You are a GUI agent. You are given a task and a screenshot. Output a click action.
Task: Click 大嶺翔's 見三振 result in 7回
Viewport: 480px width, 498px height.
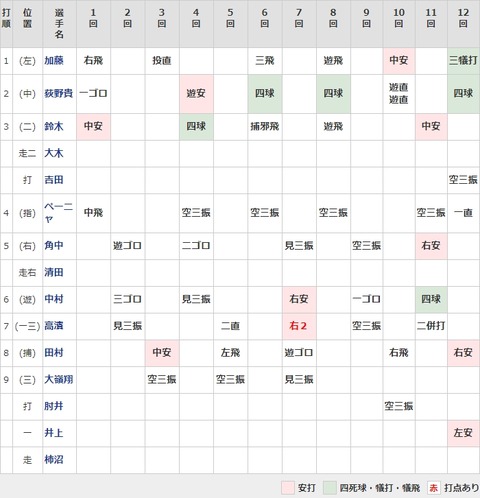tap(299, 379)
